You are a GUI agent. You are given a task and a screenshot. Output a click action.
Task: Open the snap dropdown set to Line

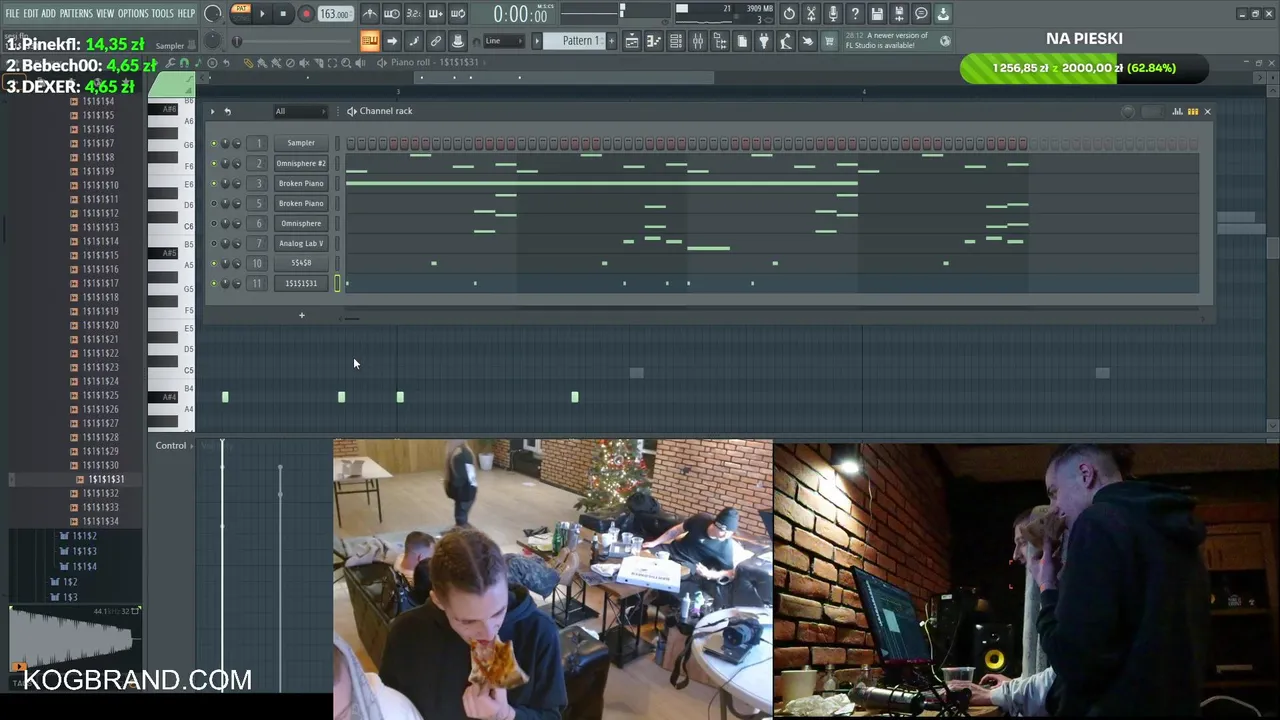pyautogui.click(x=504, y=41)
